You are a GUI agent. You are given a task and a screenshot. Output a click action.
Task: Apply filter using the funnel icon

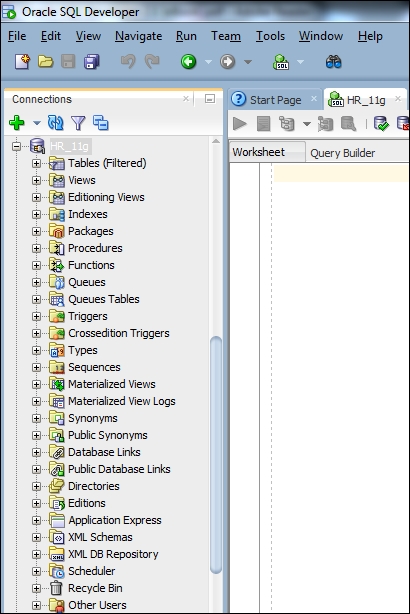click(x=78, y=123)
